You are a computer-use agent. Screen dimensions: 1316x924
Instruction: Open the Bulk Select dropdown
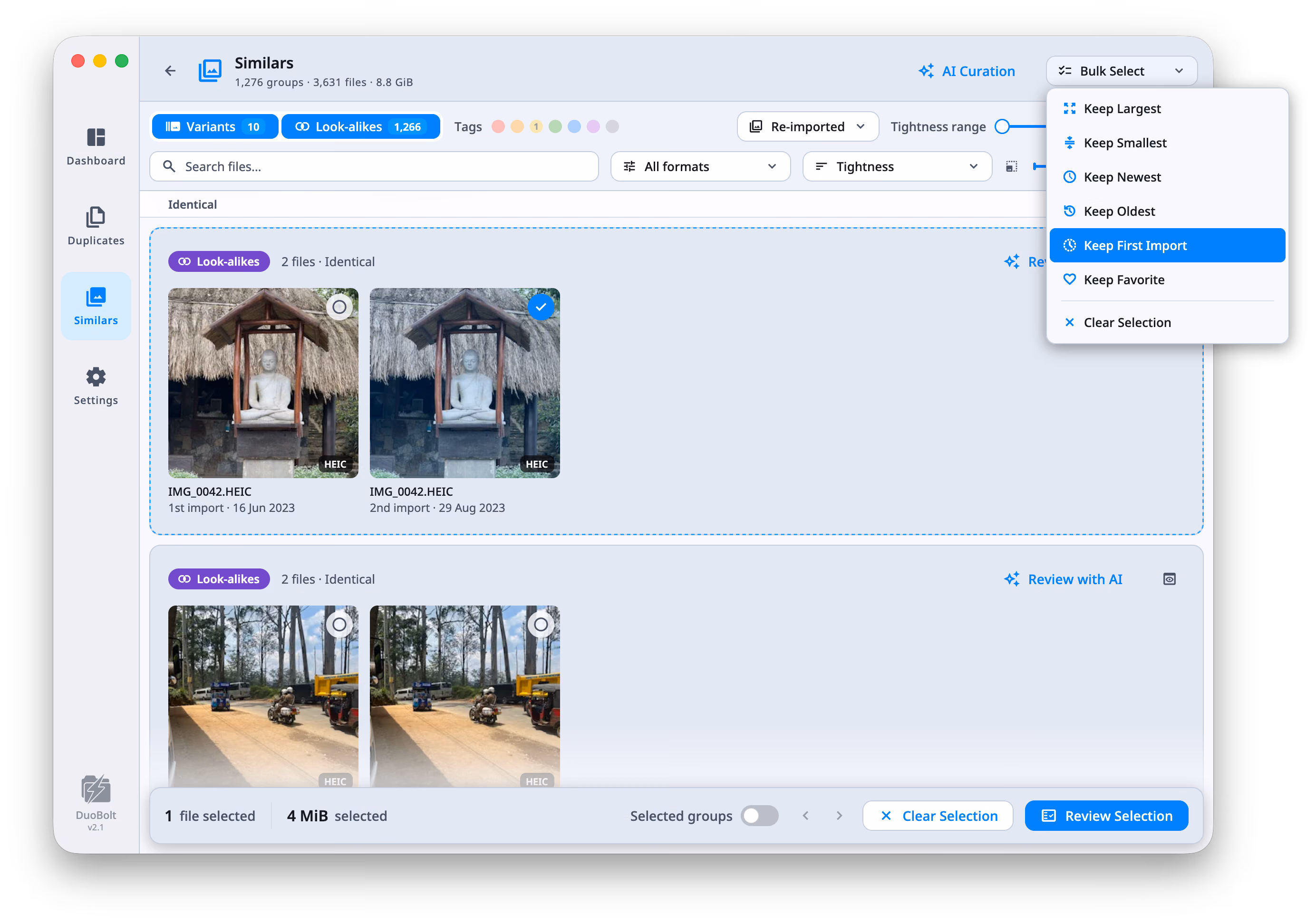1121,71
